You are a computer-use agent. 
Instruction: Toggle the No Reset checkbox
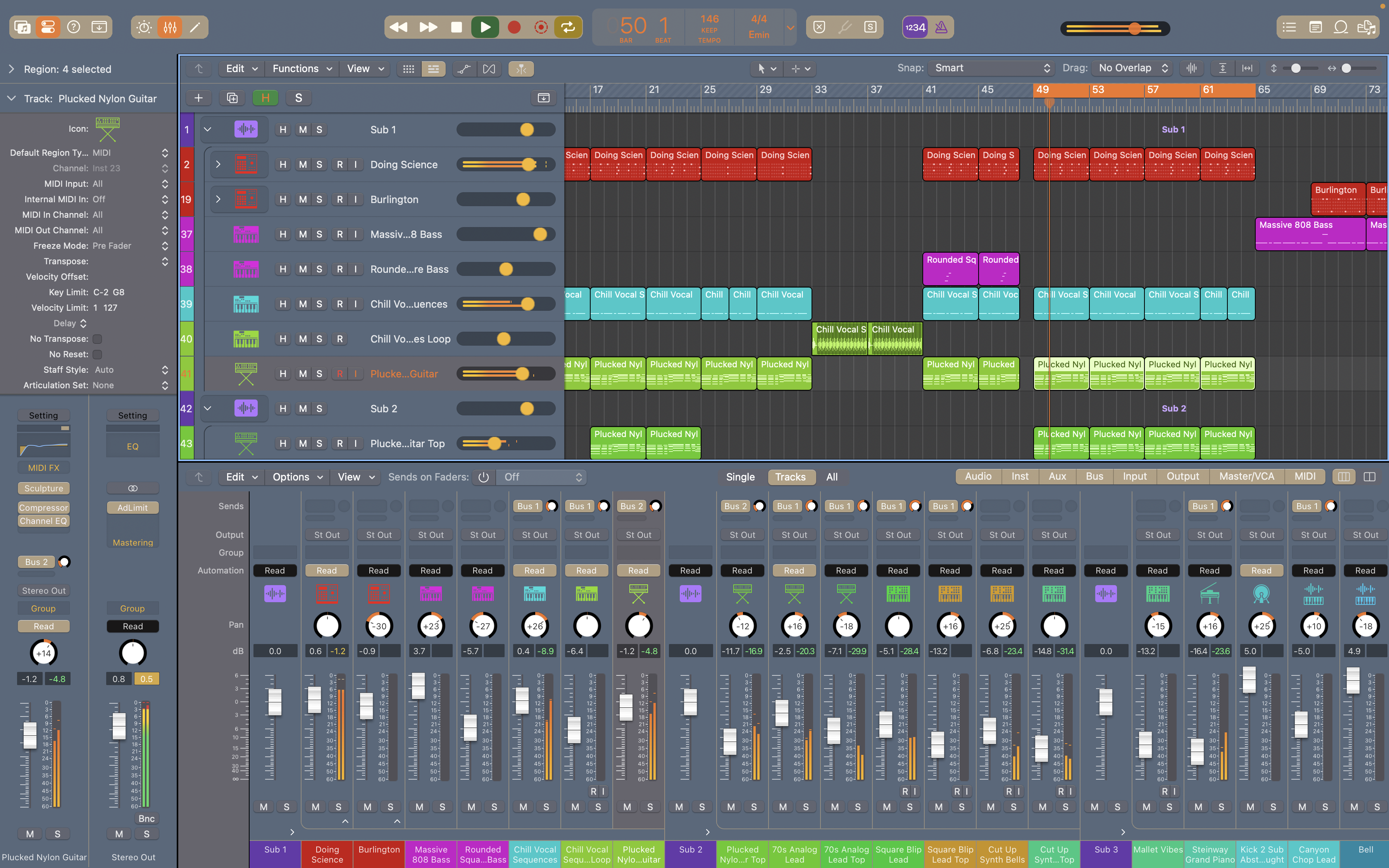tap(98, 355)
